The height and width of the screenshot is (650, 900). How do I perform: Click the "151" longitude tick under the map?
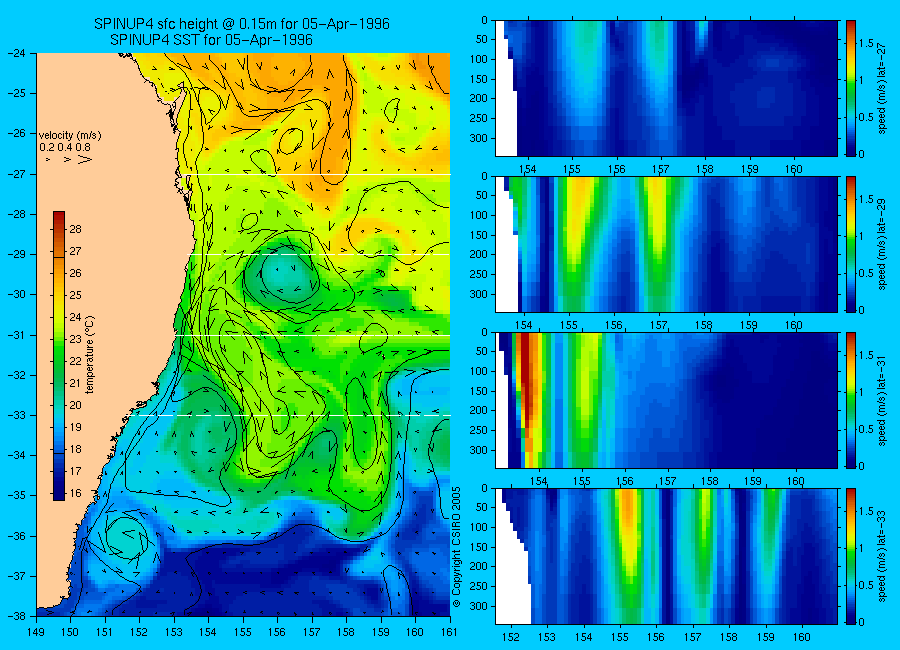pyautogui.click(x=105, y=632)
